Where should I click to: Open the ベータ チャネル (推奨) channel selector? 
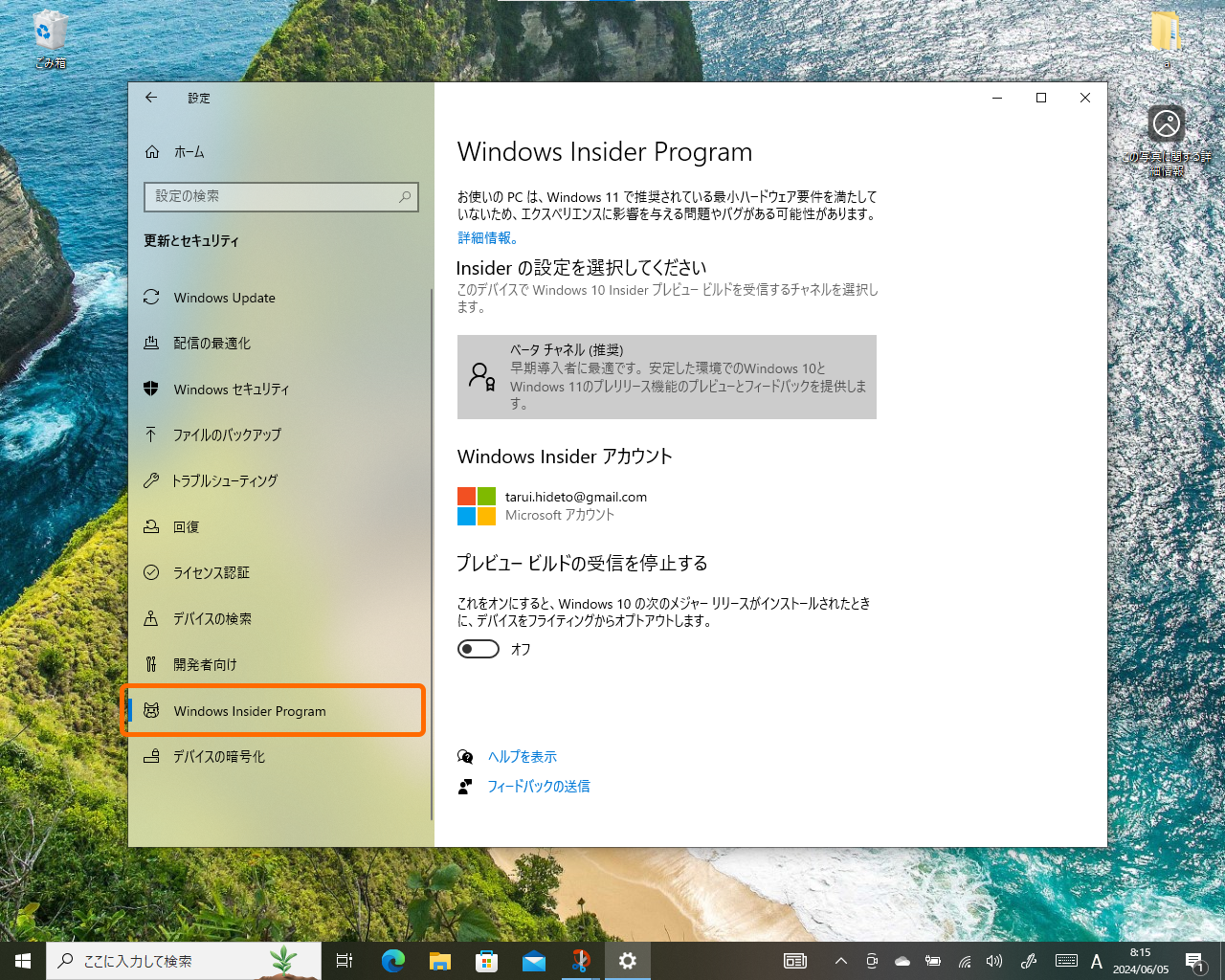667,376
